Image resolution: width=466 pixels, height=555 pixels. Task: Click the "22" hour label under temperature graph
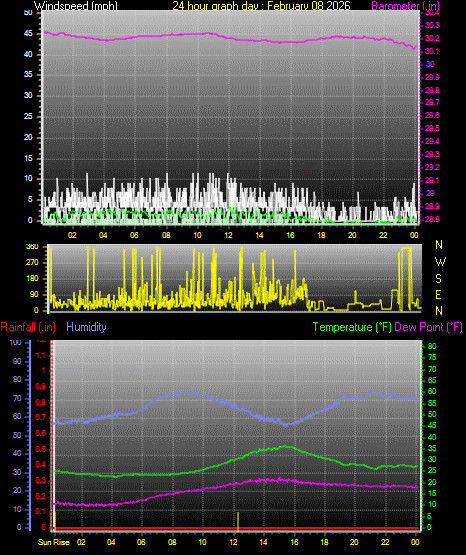tap(385, 542)
